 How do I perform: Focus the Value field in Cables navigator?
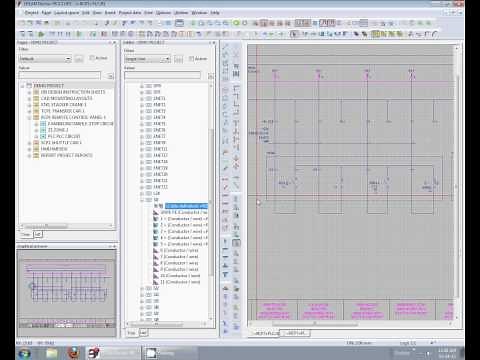162,76
